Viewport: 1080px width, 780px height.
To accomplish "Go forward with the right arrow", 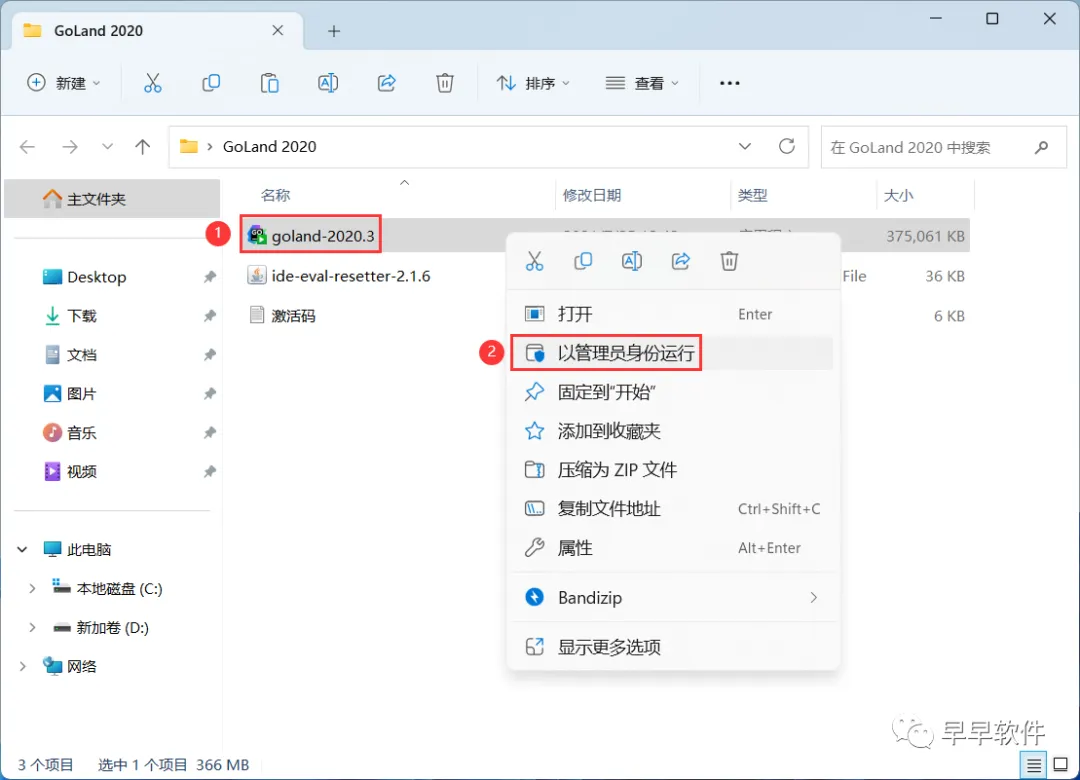I will click(x=70, y=147).
